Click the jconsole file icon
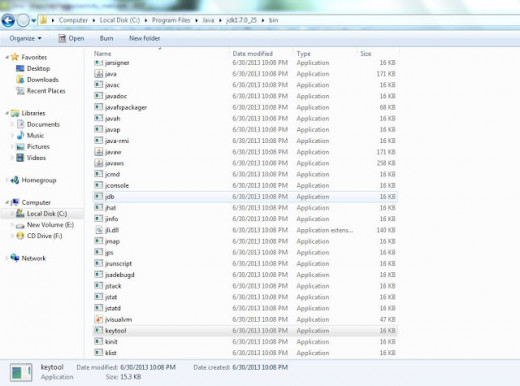520x386 pixels. point(98,185)
